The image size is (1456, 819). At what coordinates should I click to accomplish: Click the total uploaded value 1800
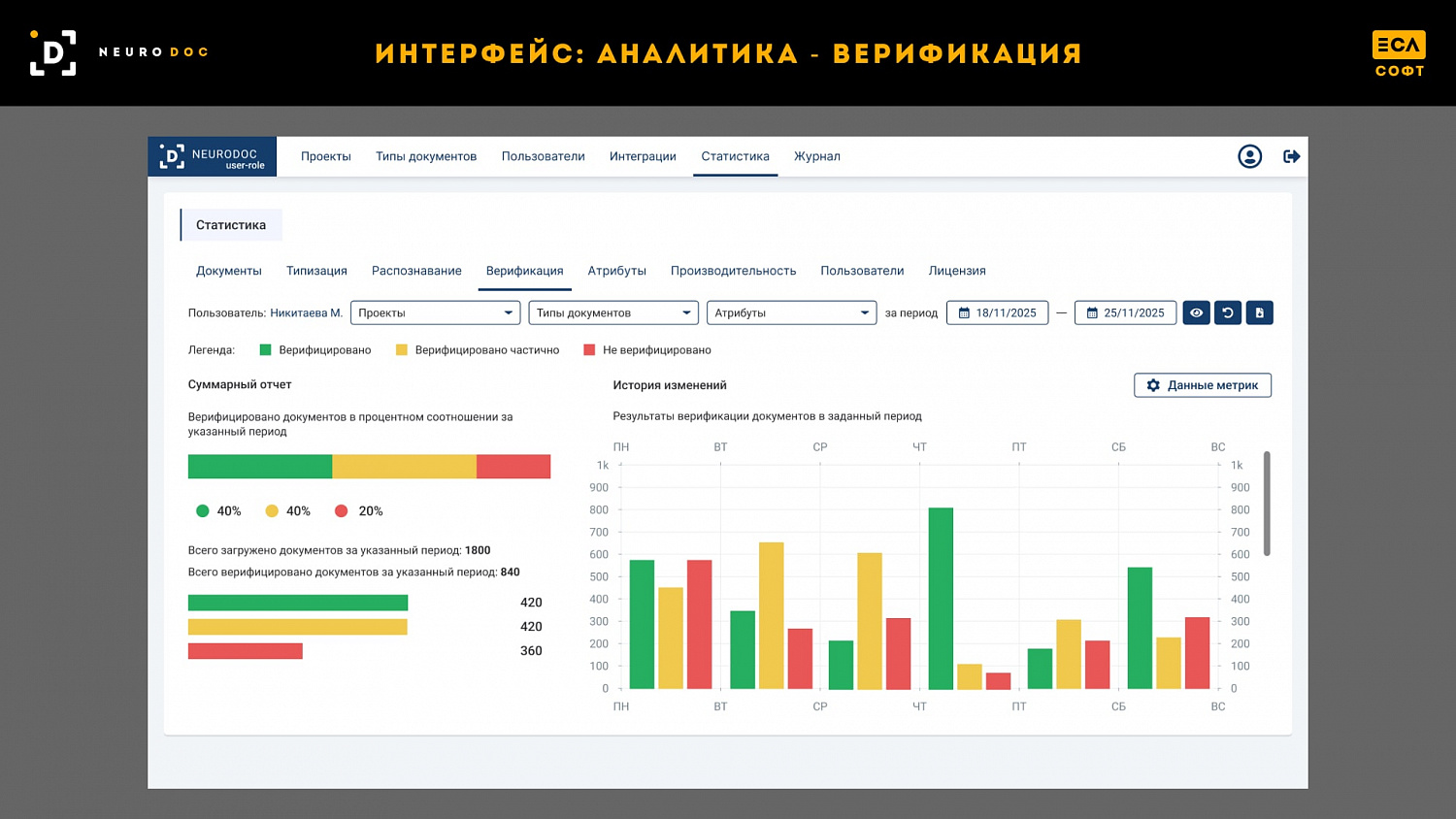pos(478,550)
